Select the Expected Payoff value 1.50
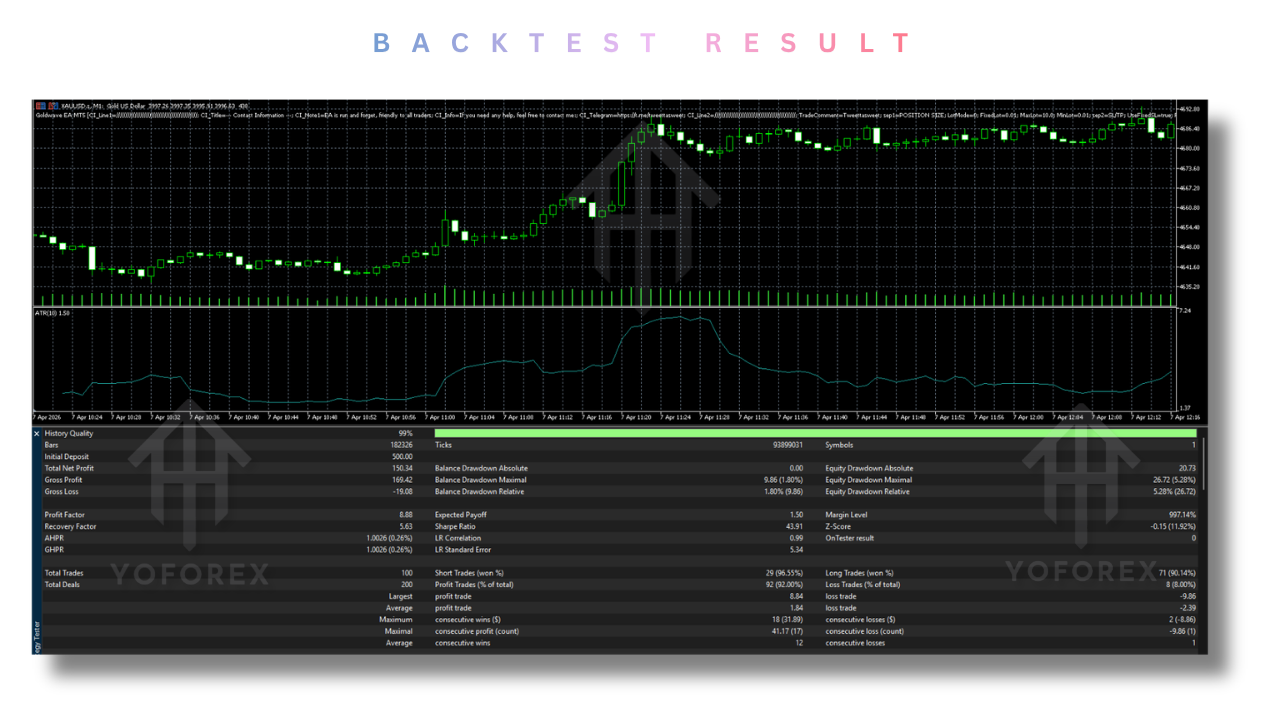This screenshot has width=1280, height=720. point(796,515)
